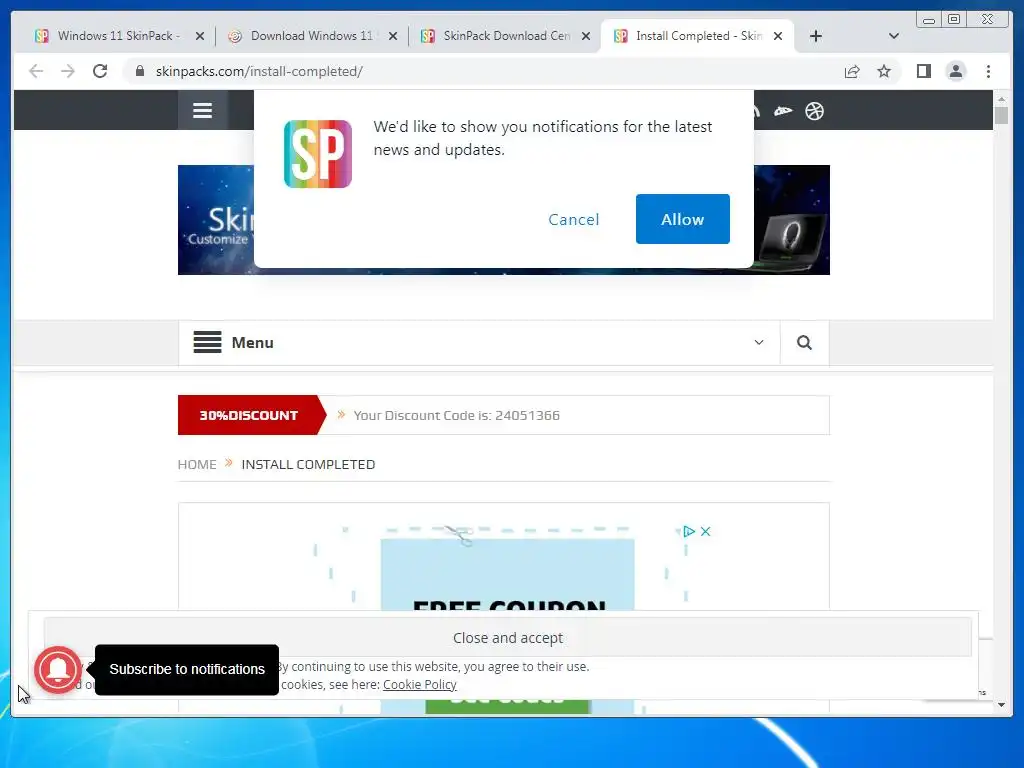Image resolution: width=1024 pixels, height=768 pixels.
Task: Click the AdChoices triangle icon on the ad
Action: (x=688, y=532)
